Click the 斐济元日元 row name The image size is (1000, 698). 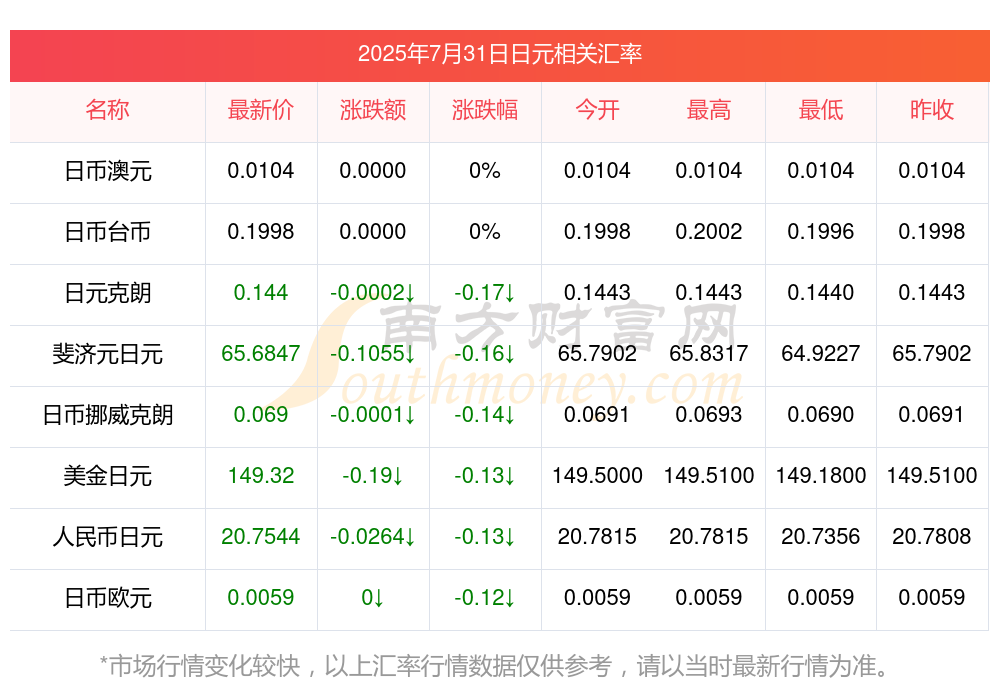108,353
